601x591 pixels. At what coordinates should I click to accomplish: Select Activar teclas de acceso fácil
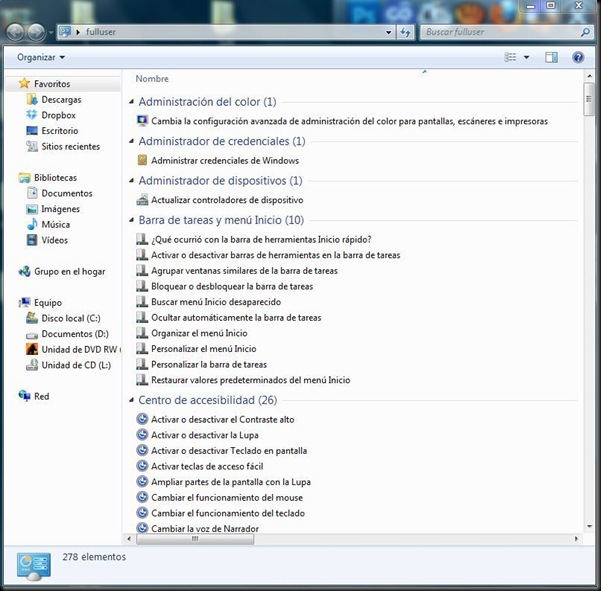click(x=207, y=466)
